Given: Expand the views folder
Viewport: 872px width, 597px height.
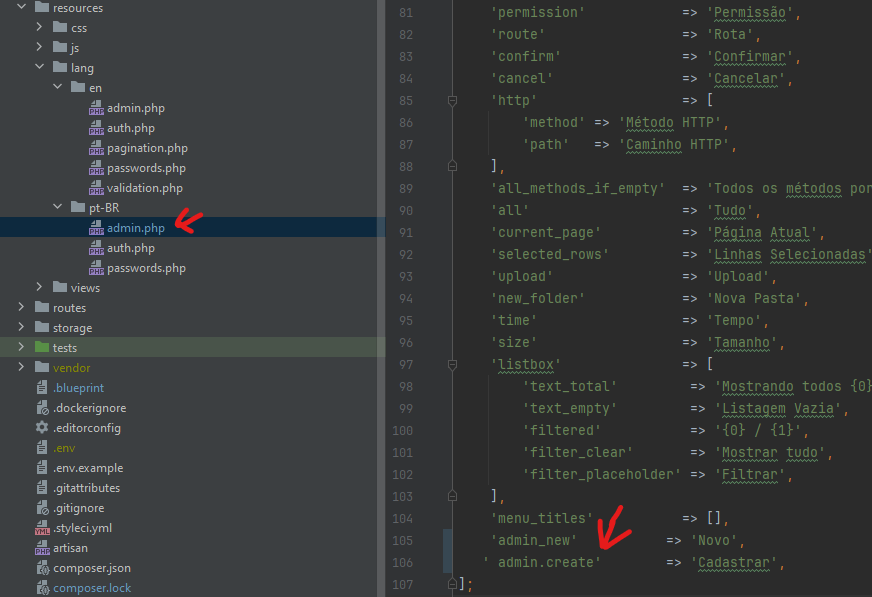Looking at the screenshot, I should [40, 287].
